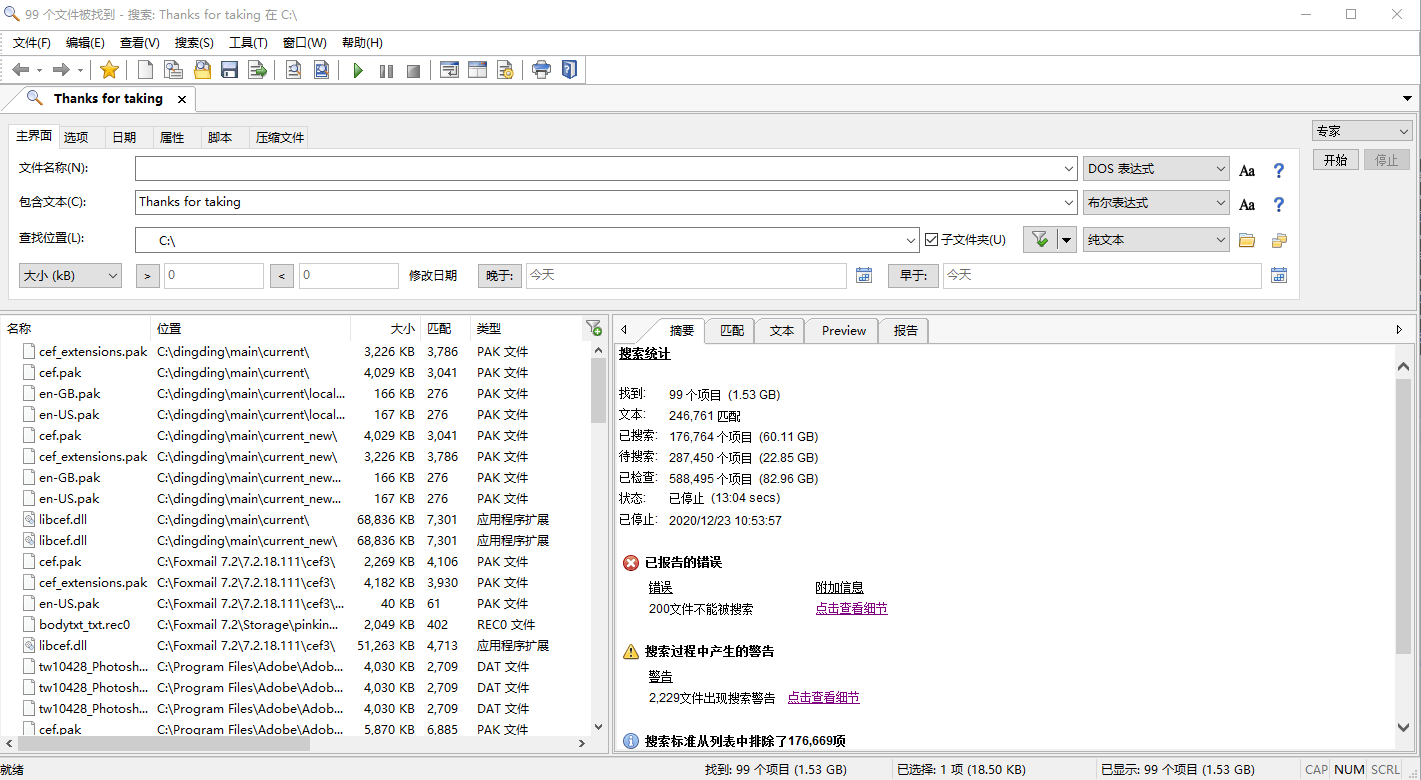Open the 搜索(S) menu

194,43
